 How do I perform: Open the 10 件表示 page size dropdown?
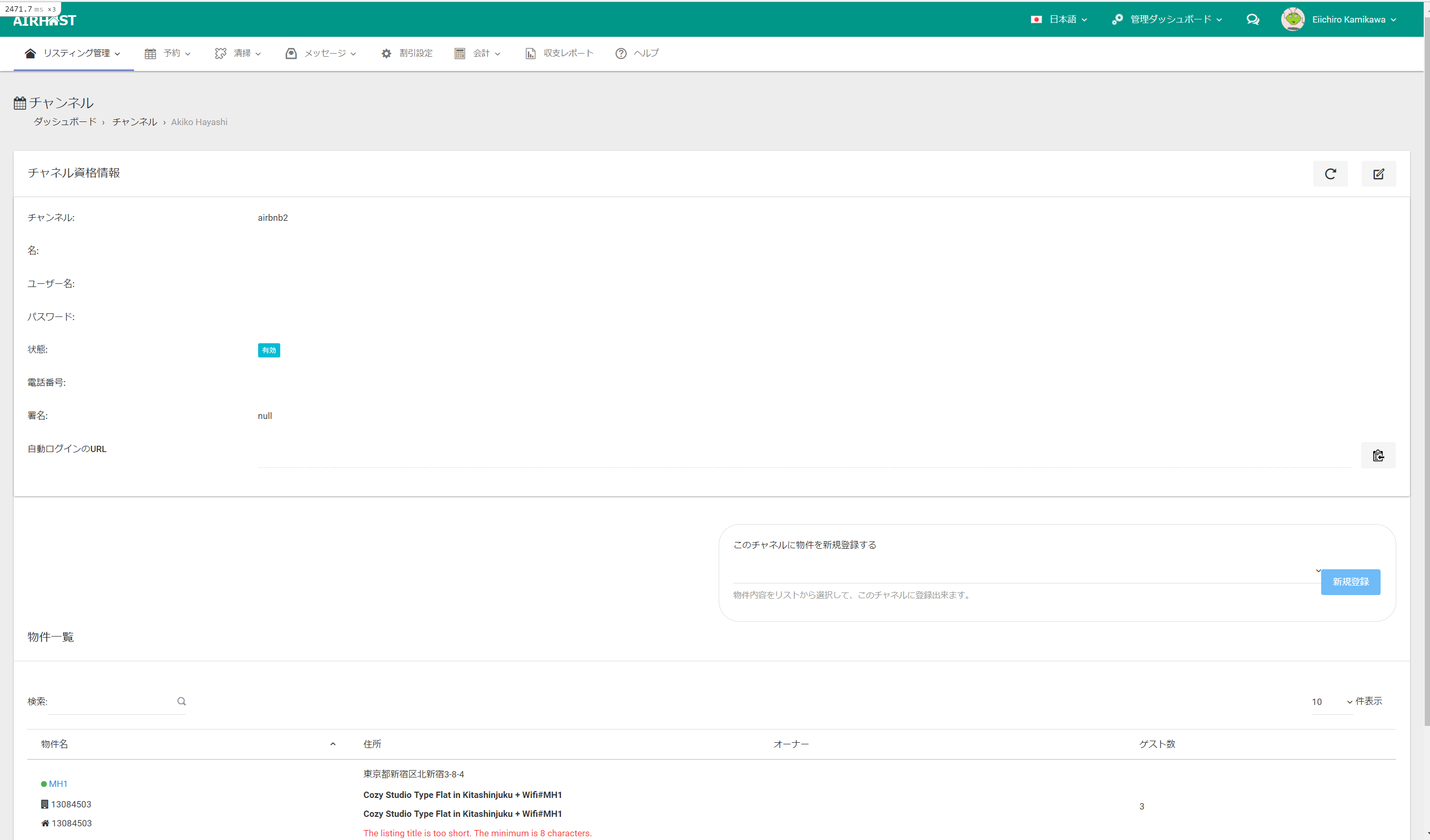pyautogui.click(x=1331, y=702)
